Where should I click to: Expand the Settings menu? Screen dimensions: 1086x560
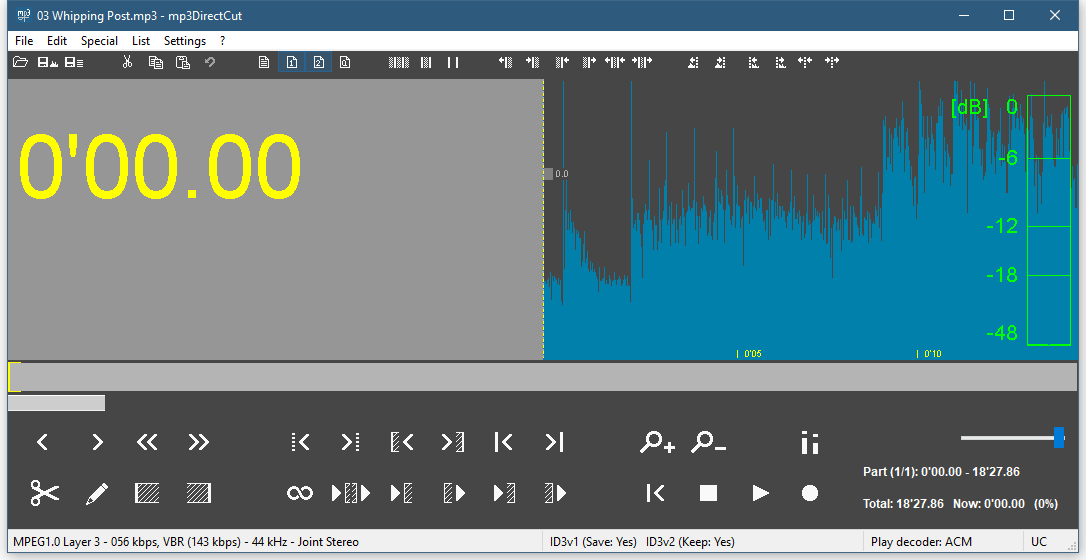(x=185, y=41)
